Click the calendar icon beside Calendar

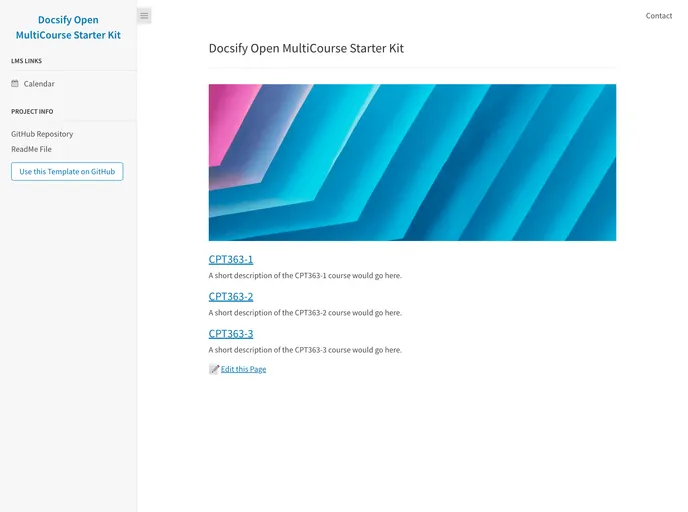(15, 83)
